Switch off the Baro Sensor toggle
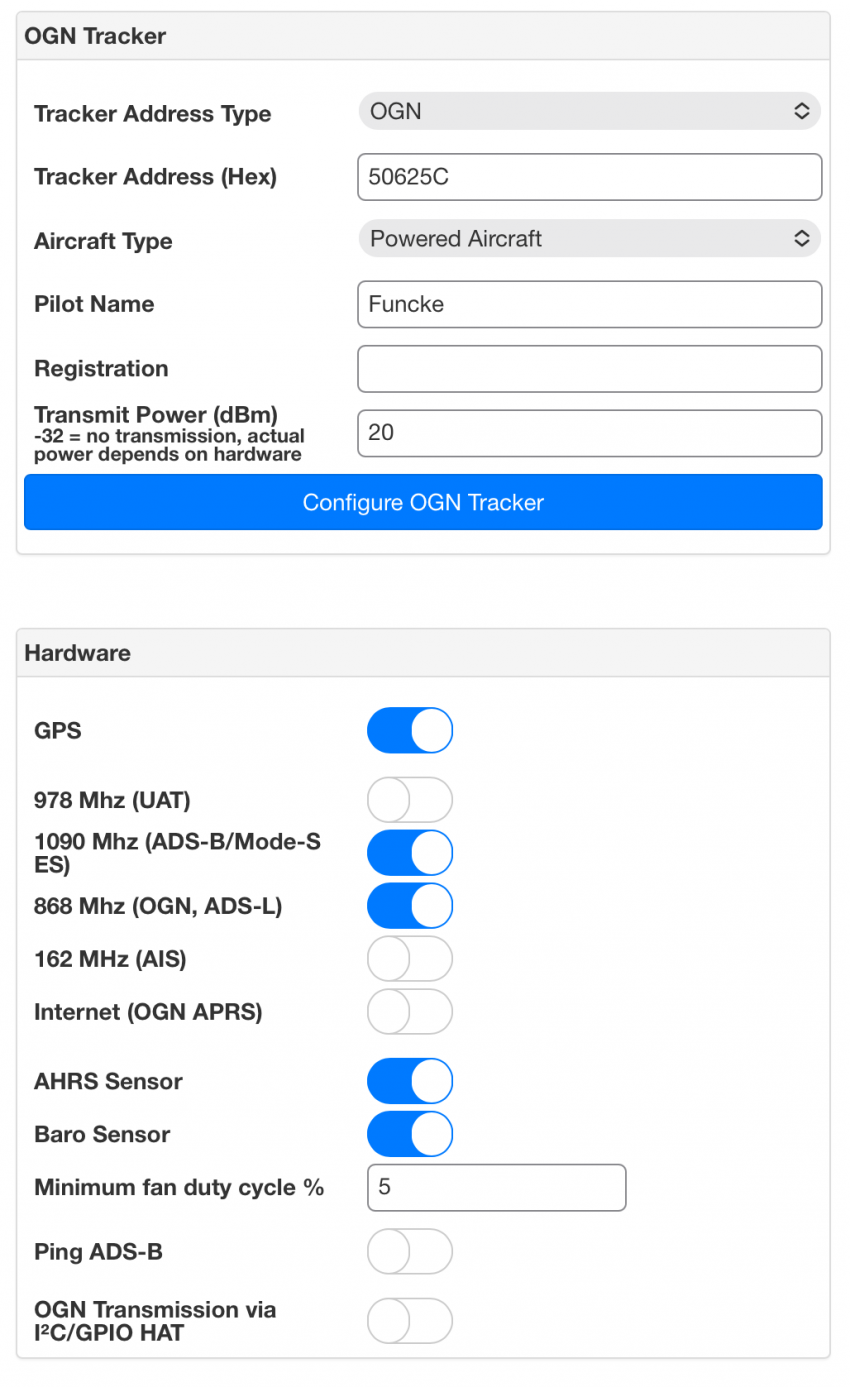The height and width of the screenshot is (1387, 850). coord(410,1134)
